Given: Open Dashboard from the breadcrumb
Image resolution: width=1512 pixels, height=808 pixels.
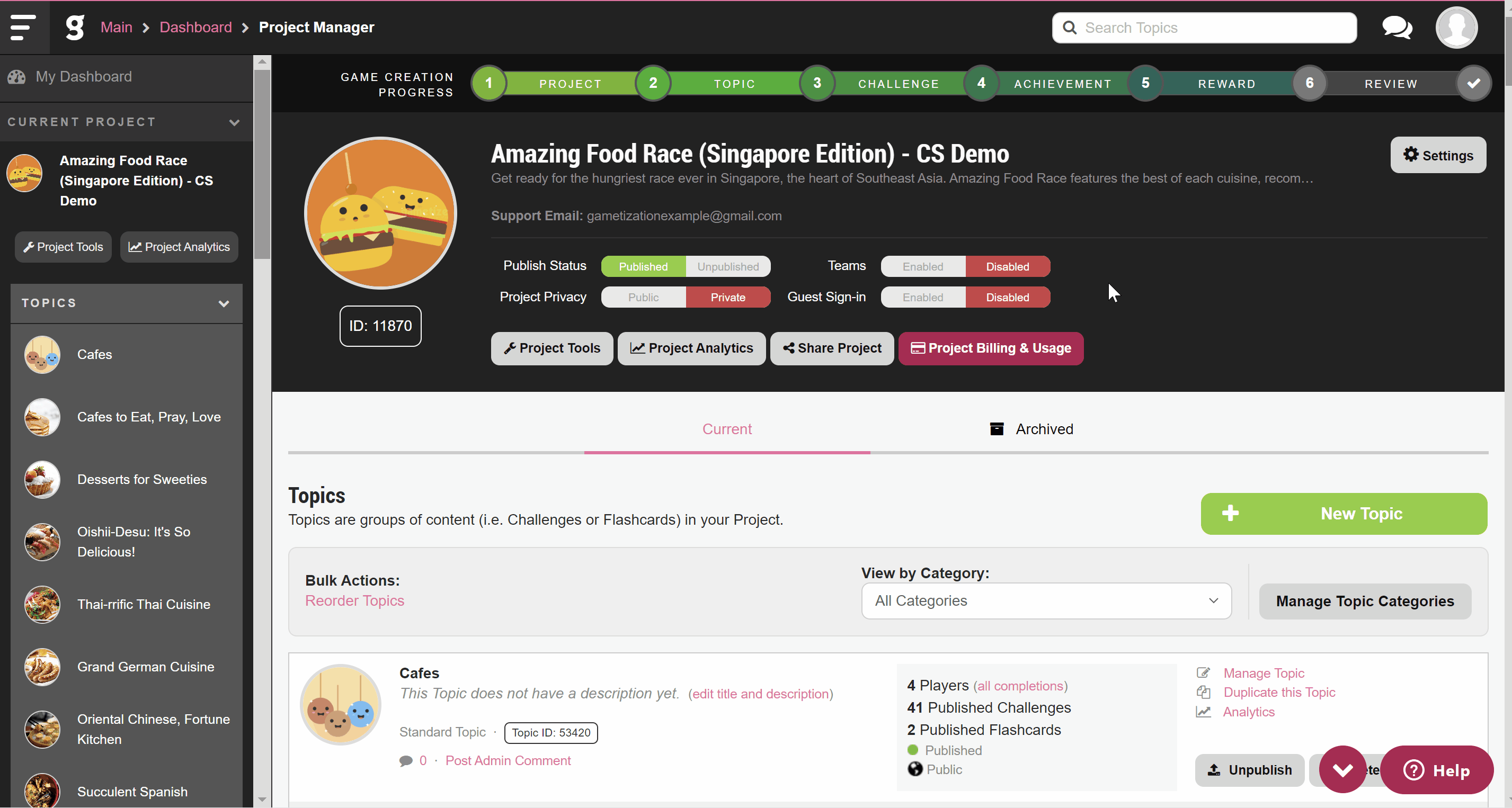Looking at the screenshot, I should tap(195, 27).
